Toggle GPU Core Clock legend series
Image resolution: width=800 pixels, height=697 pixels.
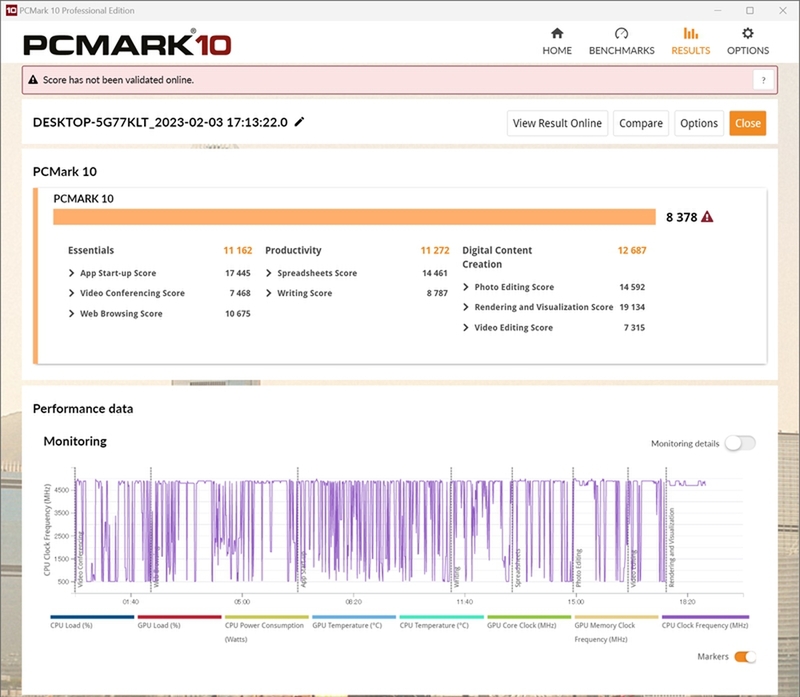[x=529, y=621]
